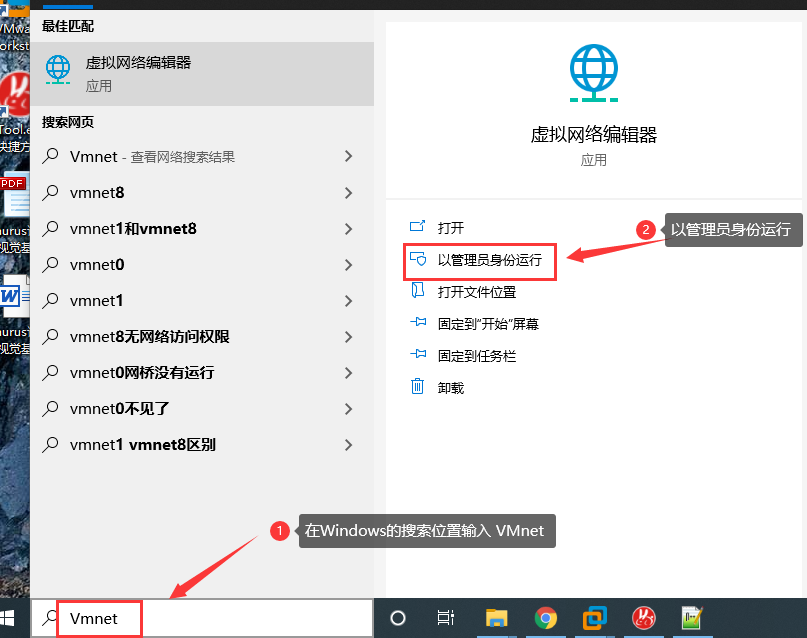
Task: Open the green notepad app on taskbar
Action: [692, 618]
